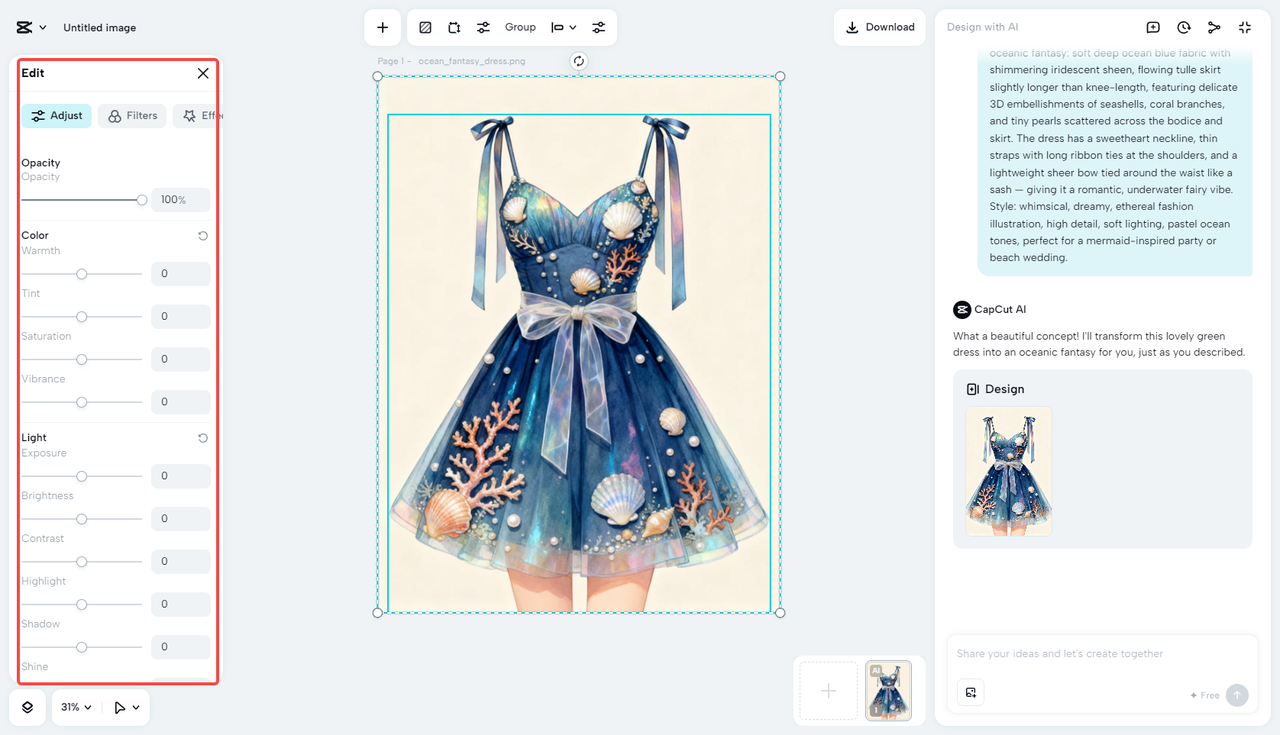This screenshot has height=735, width=1280.
Task: Open the Layers icon at bottom left
Action: [x=26, y=707]
